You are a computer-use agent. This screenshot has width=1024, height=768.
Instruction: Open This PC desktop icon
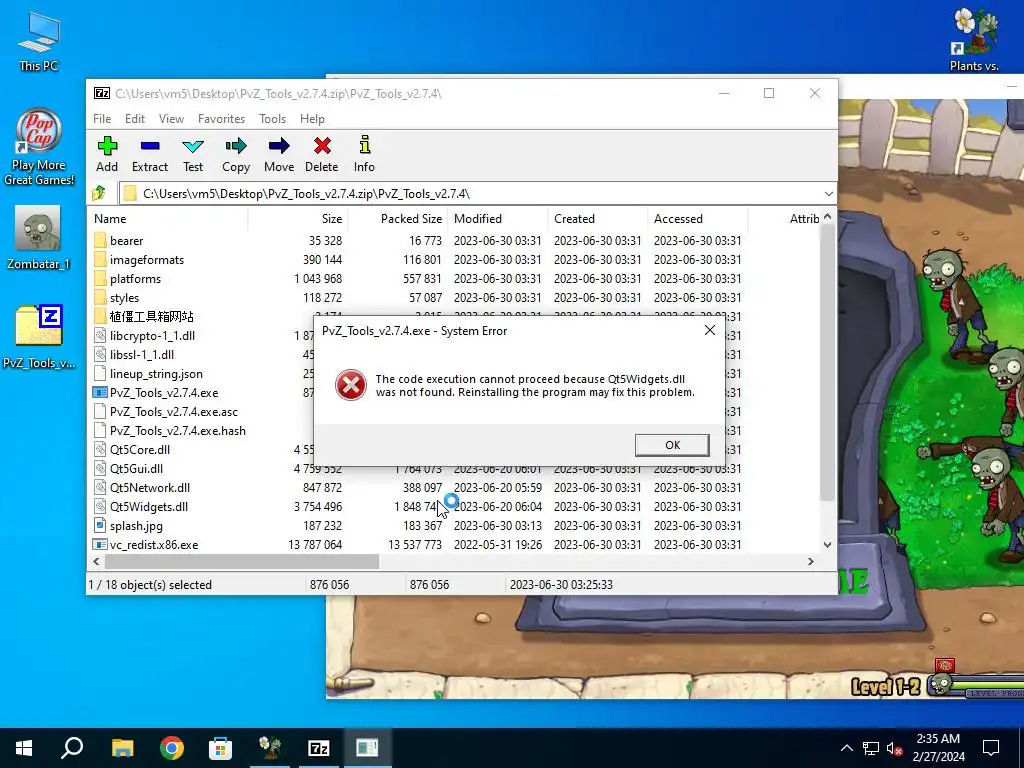39,42
